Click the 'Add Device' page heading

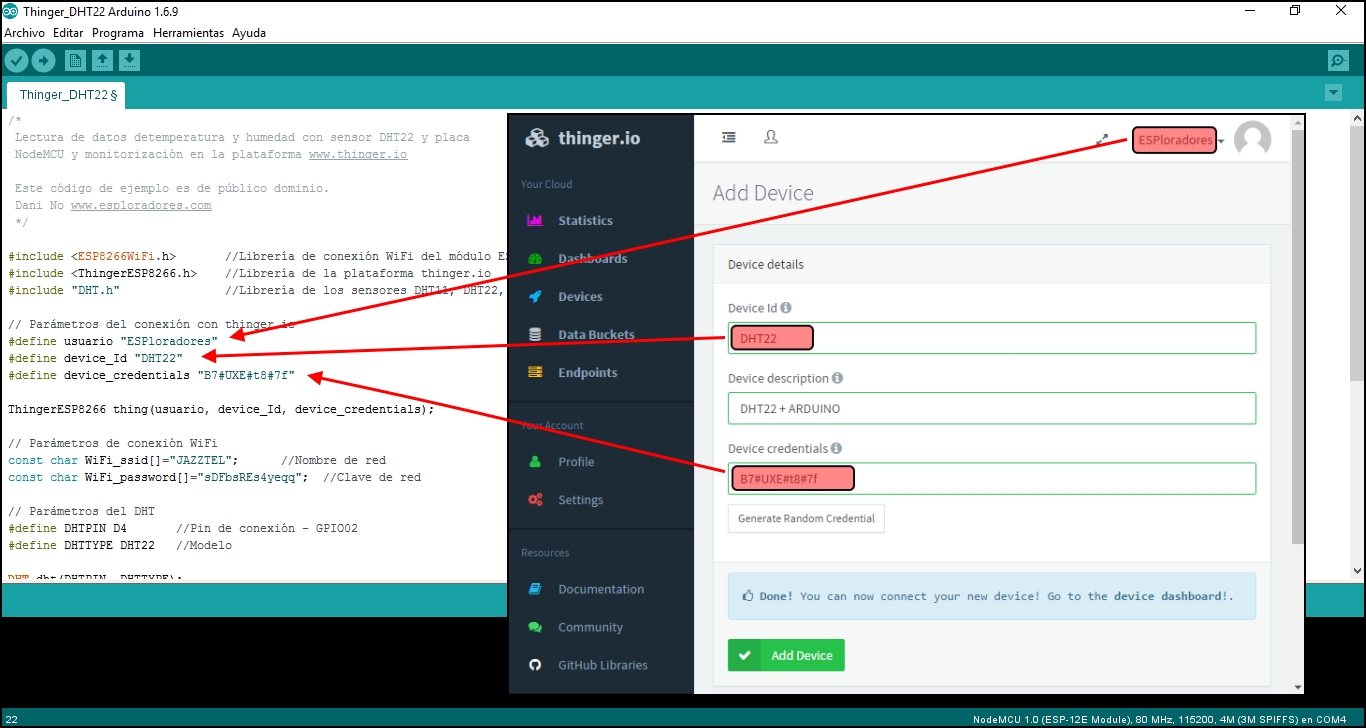pyautogui.click(x=763, y=193)
